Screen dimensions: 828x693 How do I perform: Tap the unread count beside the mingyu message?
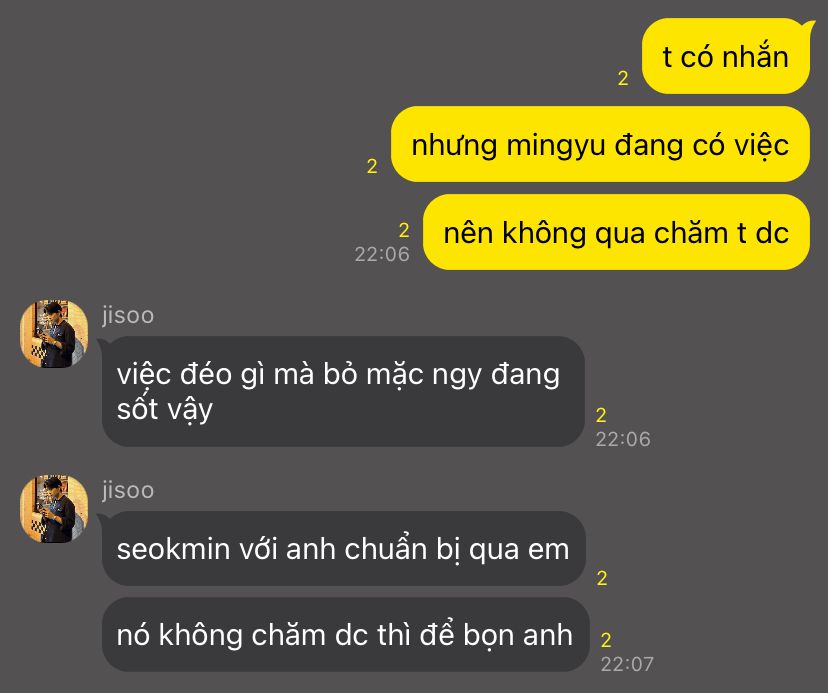[372, 166]
